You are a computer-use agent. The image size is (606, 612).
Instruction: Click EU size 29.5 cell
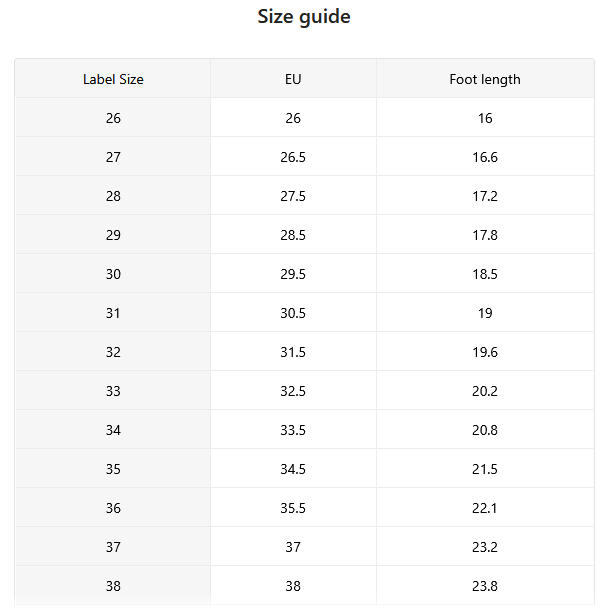(x=293, y=274)
